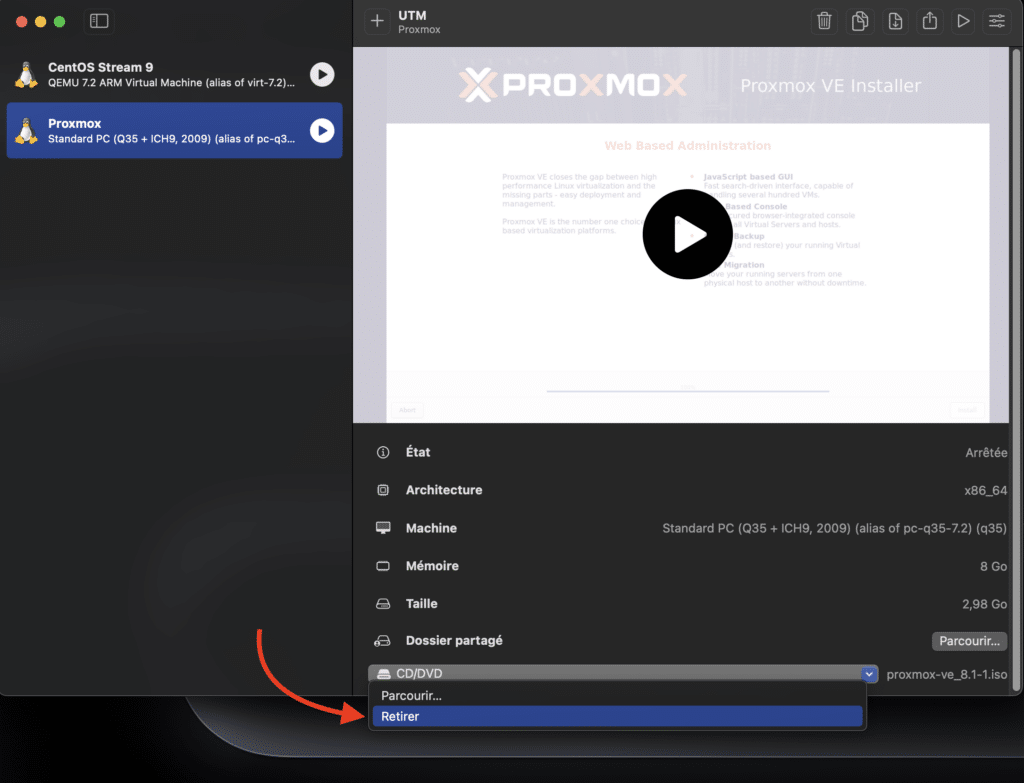Click the Standard PC machine description value
1024x783 pixels.
tap(835, 528)
